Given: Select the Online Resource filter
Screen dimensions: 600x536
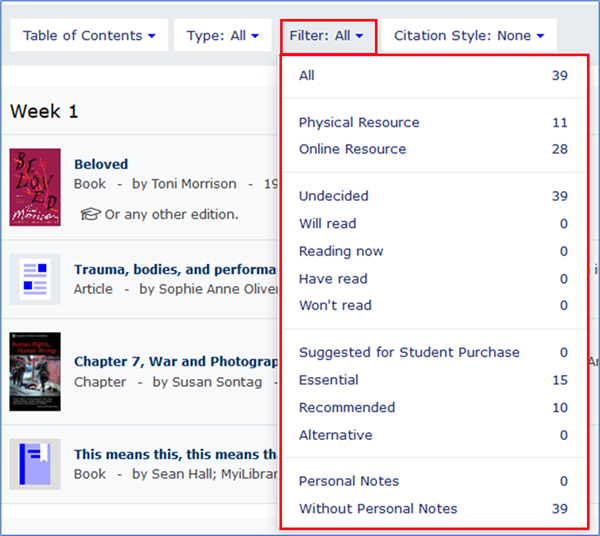Looking at the screenshot, I should [x=352, y=149].
